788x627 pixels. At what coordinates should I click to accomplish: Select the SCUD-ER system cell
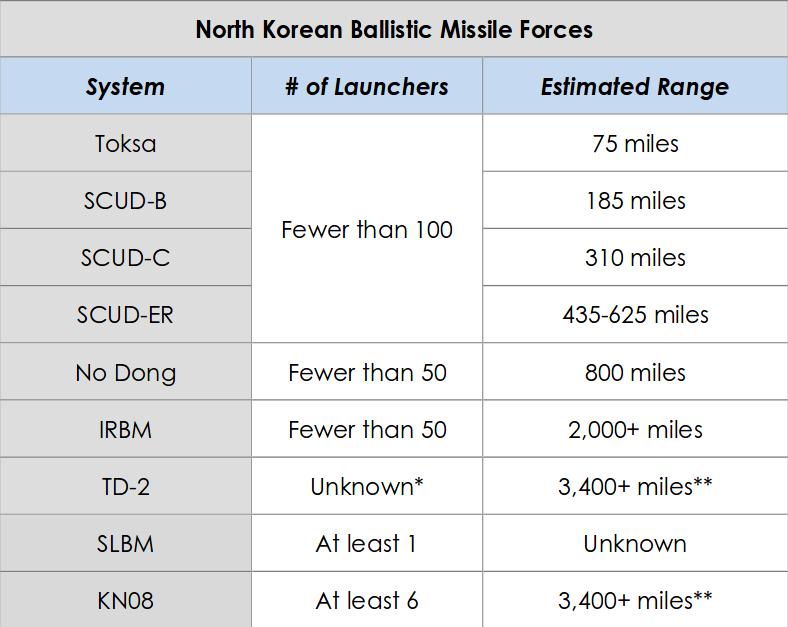pos(125,315)
